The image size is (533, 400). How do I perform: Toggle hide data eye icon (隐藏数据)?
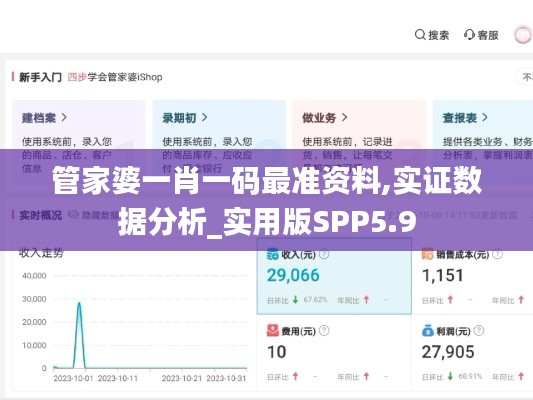pyautogui.click(x=73, y=215)
